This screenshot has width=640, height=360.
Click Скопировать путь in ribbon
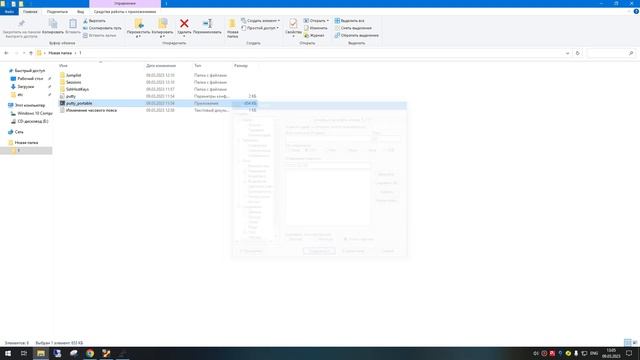[102, 28]
